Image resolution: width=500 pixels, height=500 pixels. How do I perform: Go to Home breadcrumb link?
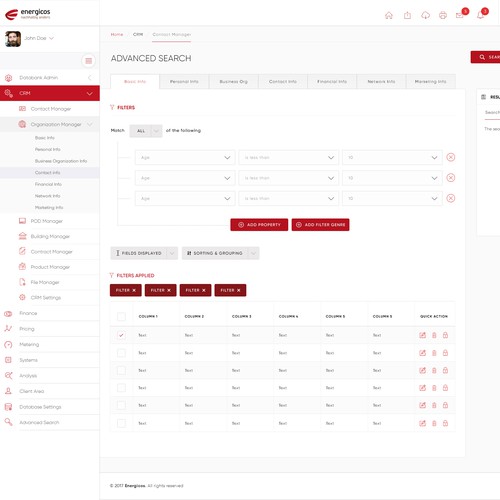[x=117, y=34]
